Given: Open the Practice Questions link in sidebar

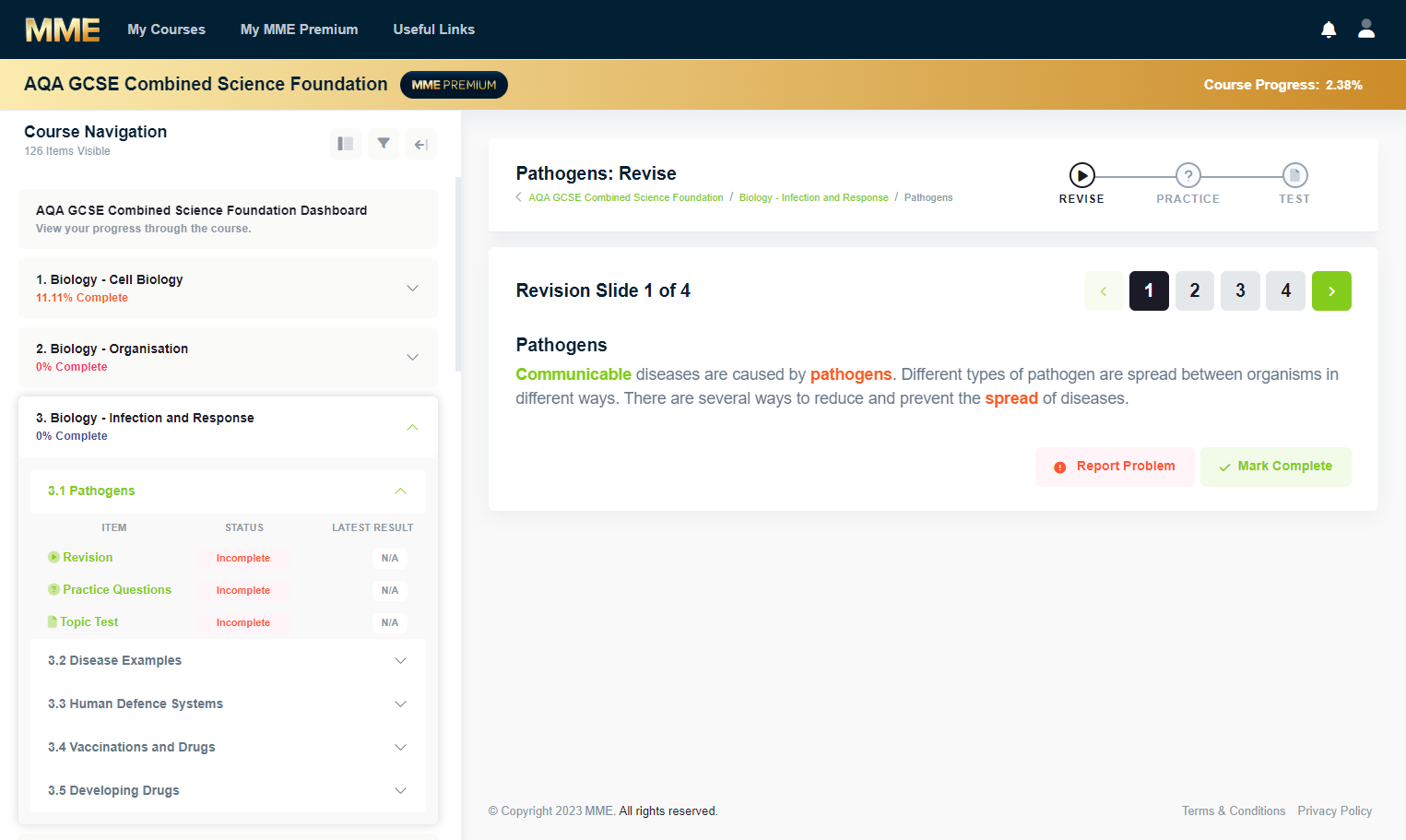Looking at the screenshot, I should (x=117, y=590).
